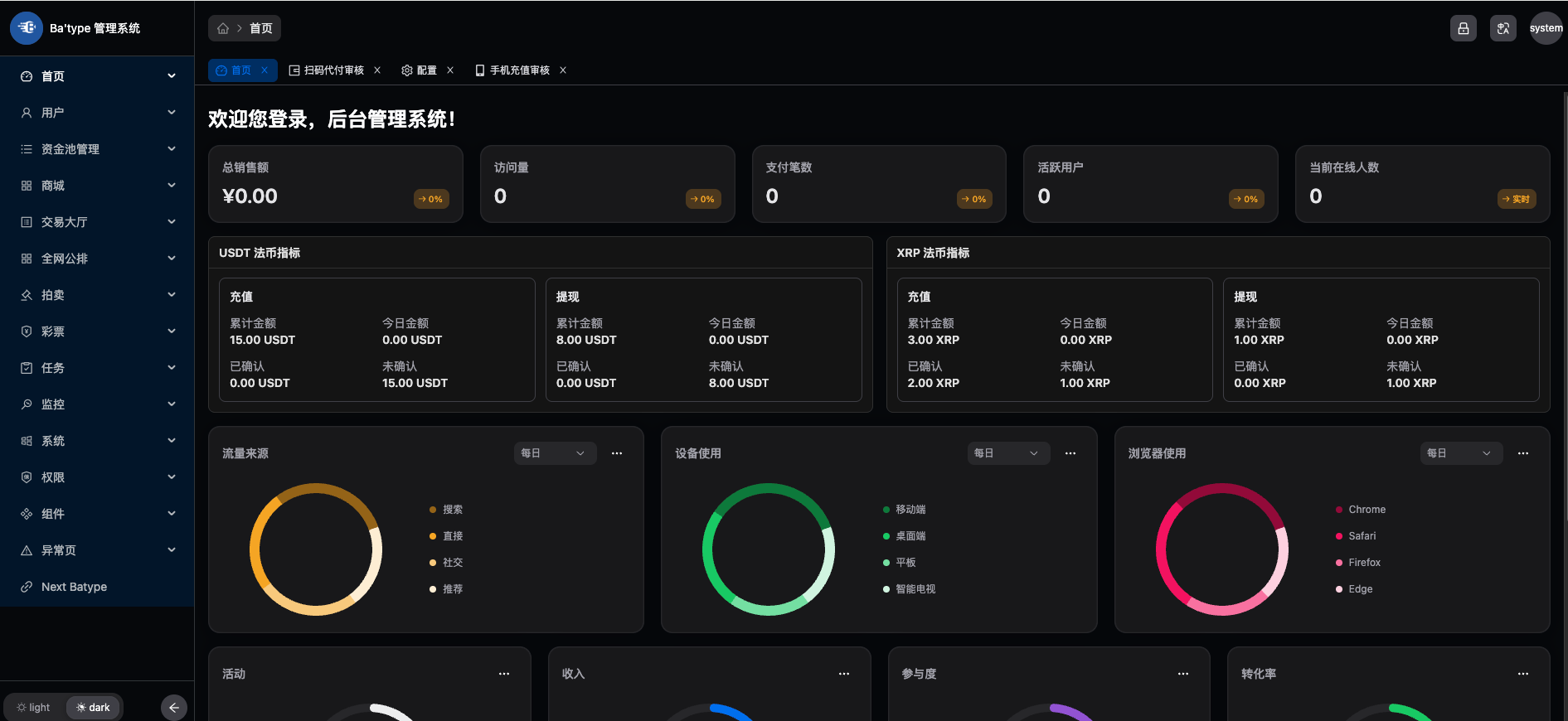Click the 全网公排 sidebar icon
Screen dimensions: 1568x721
27,259
